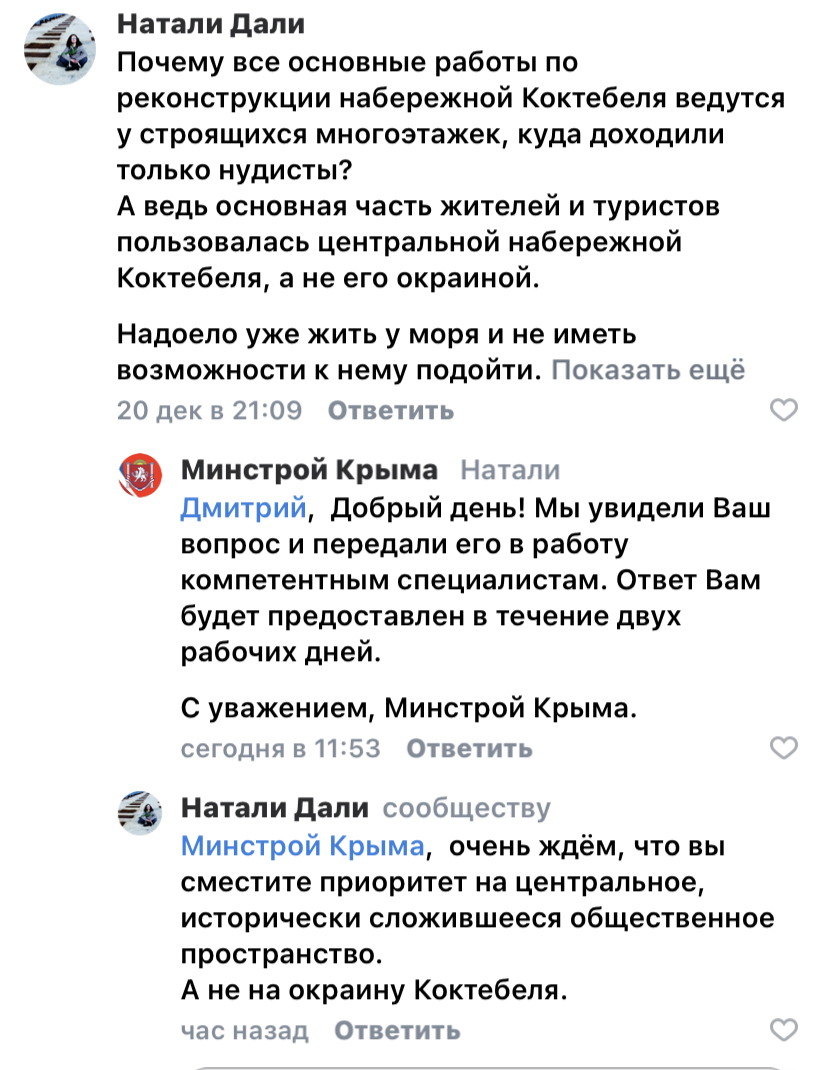The width and height of the screenshot is (828, 1070).
Task: Open Натали Дали's small avatar in reply
Action: (x=140, y=813)
